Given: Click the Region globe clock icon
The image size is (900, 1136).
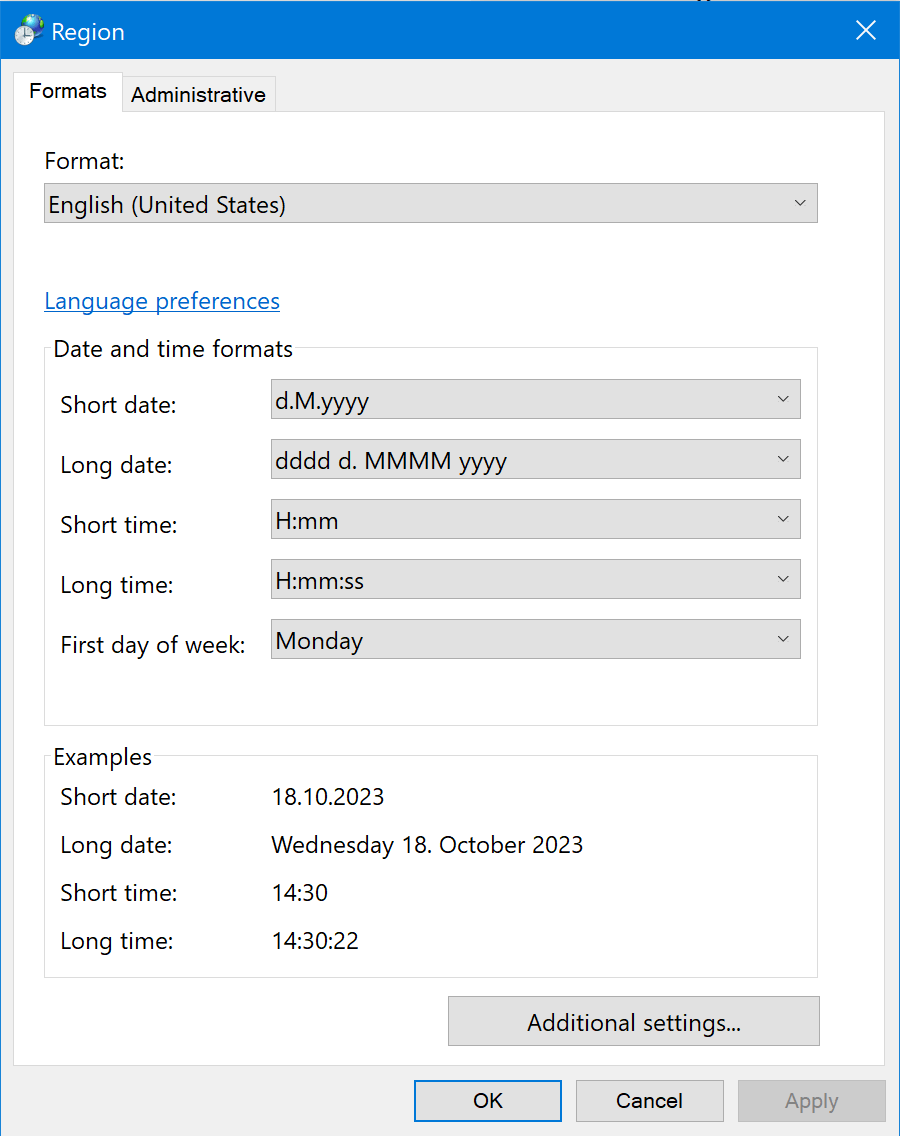Looking at the screenshot, I should point(29,30).
